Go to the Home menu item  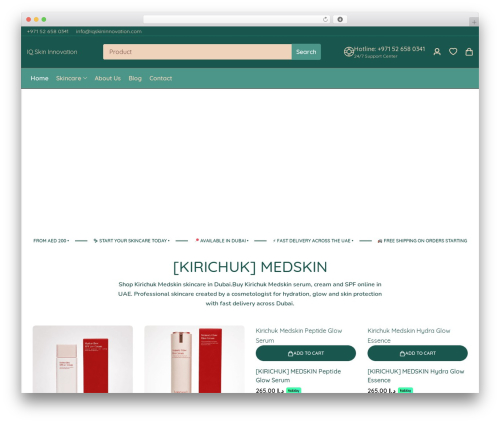pos(39,78)
